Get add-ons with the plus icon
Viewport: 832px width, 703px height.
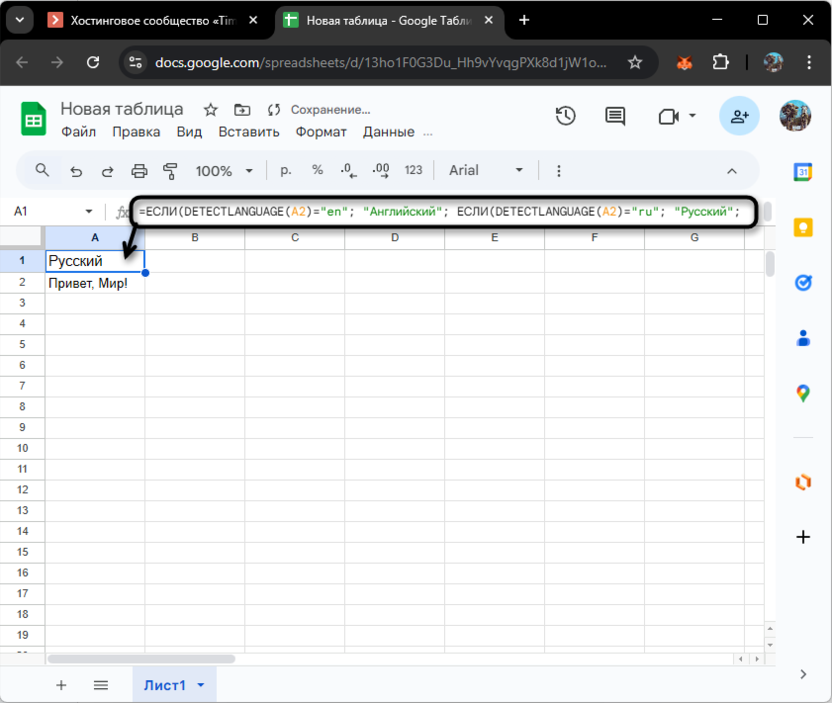(x=803, y=537)
